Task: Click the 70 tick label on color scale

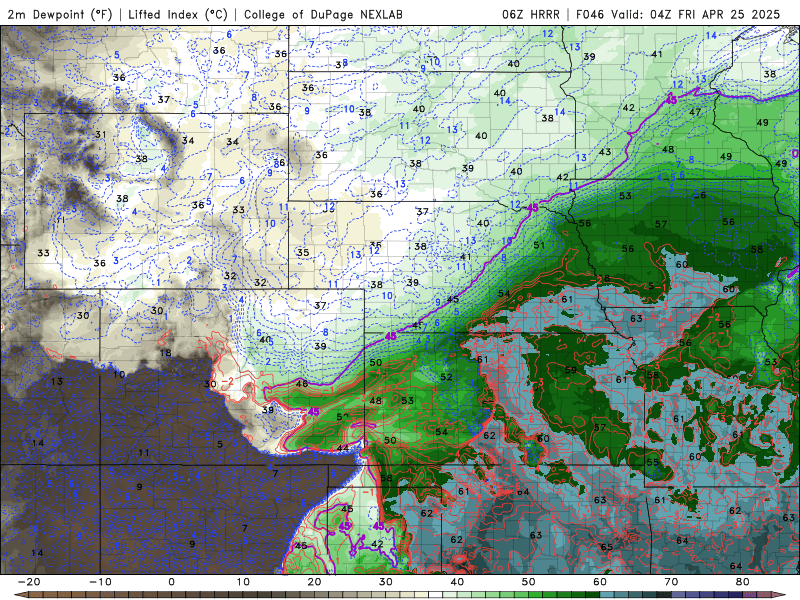Action: [x=671, y=582]
